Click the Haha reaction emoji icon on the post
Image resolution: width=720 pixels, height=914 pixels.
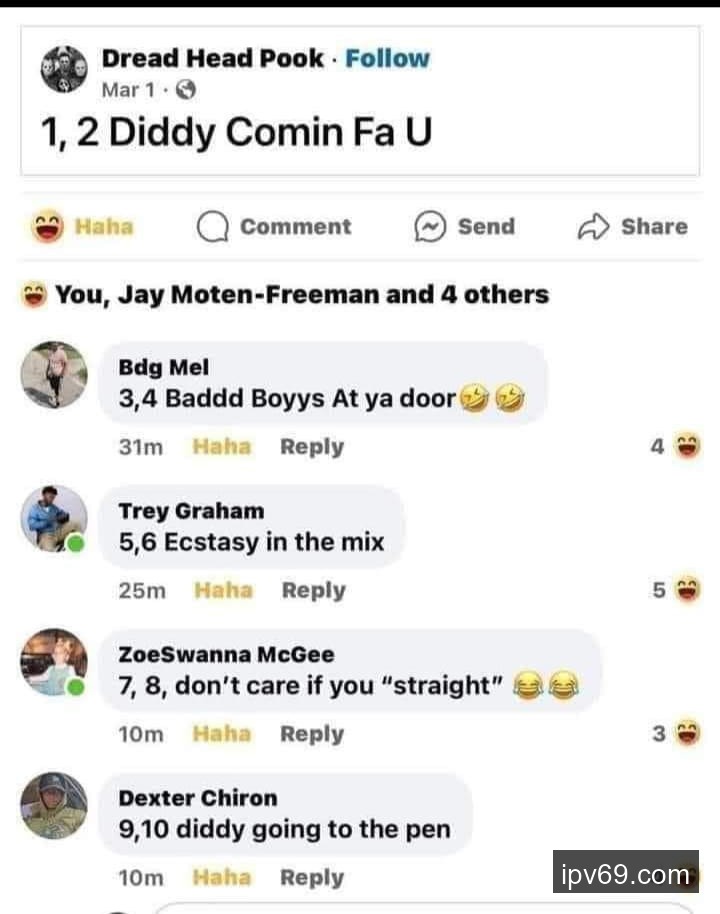pos(48,226)
